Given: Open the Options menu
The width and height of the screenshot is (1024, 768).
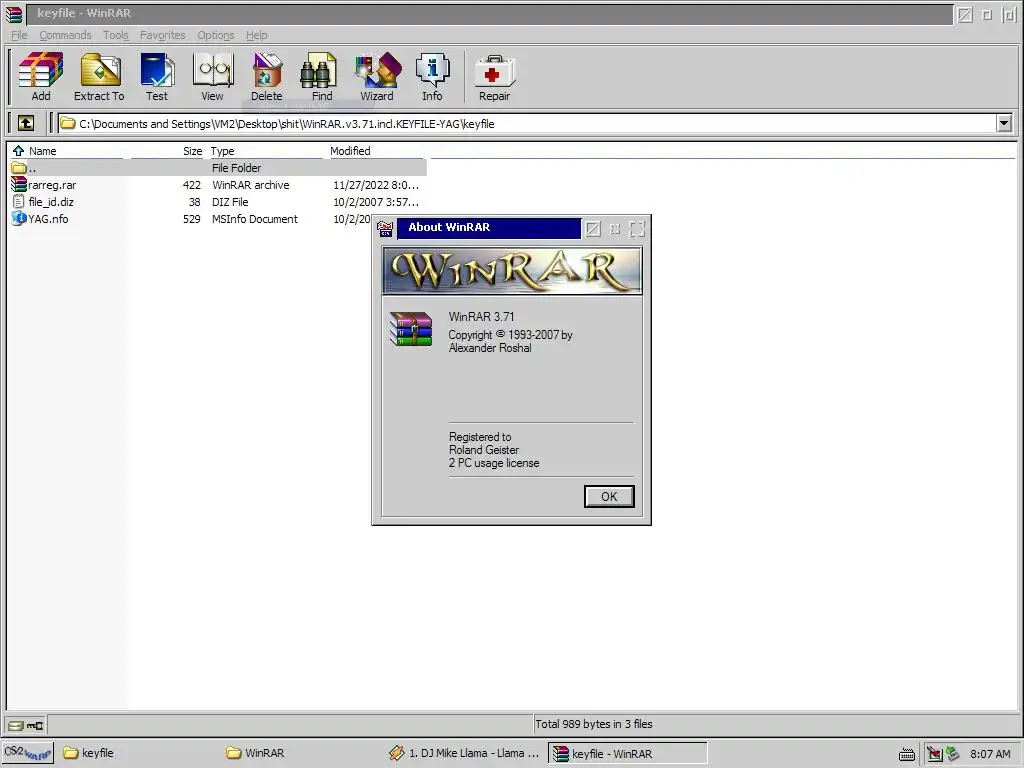Looking at the screenshot, I should [216, 35].
